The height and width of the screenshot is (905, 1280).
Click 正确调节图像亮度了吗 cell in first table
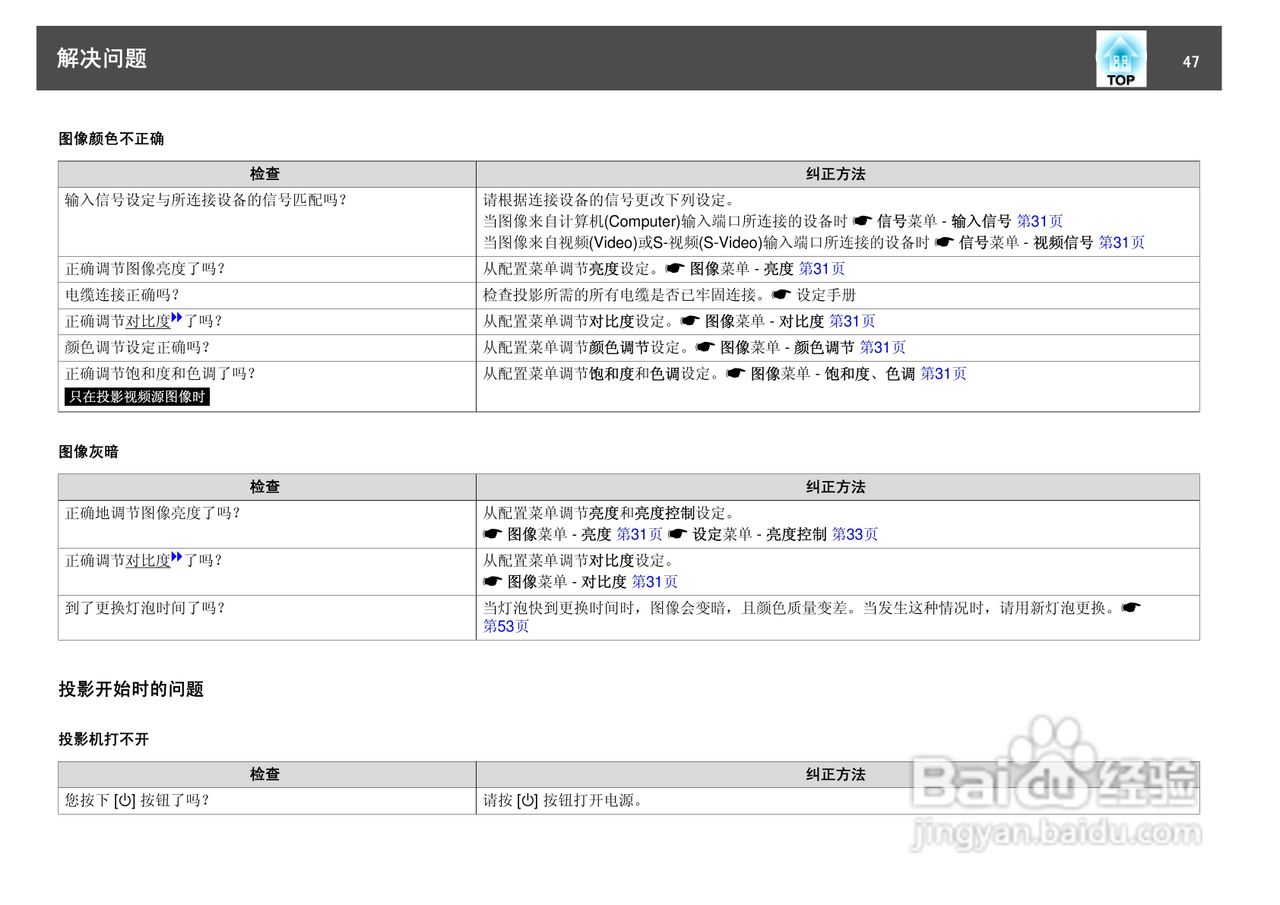pos(267,269)
